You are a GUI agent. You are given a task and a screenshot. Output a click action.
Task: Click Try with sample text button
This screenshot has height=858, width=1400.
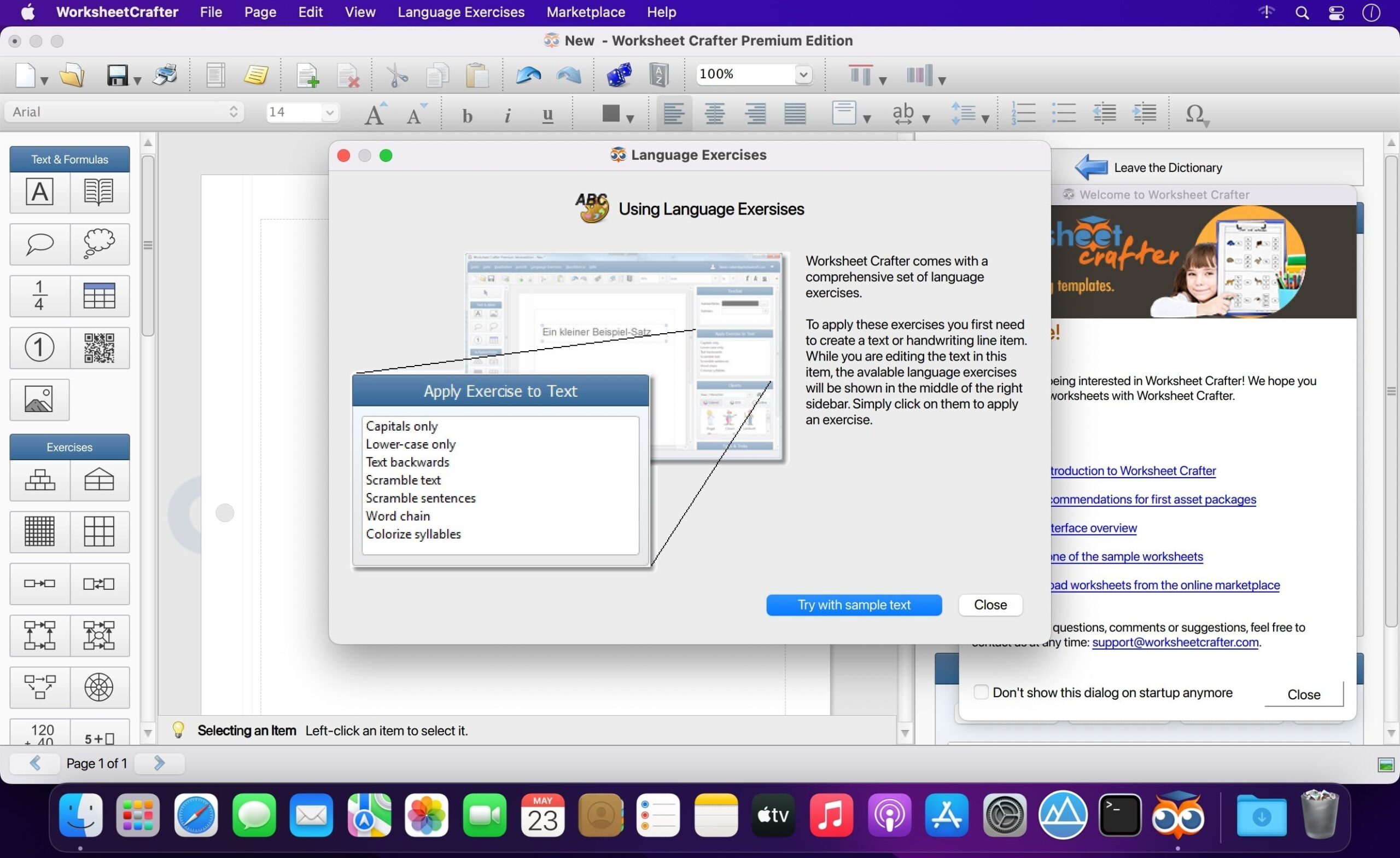(854, 605)
